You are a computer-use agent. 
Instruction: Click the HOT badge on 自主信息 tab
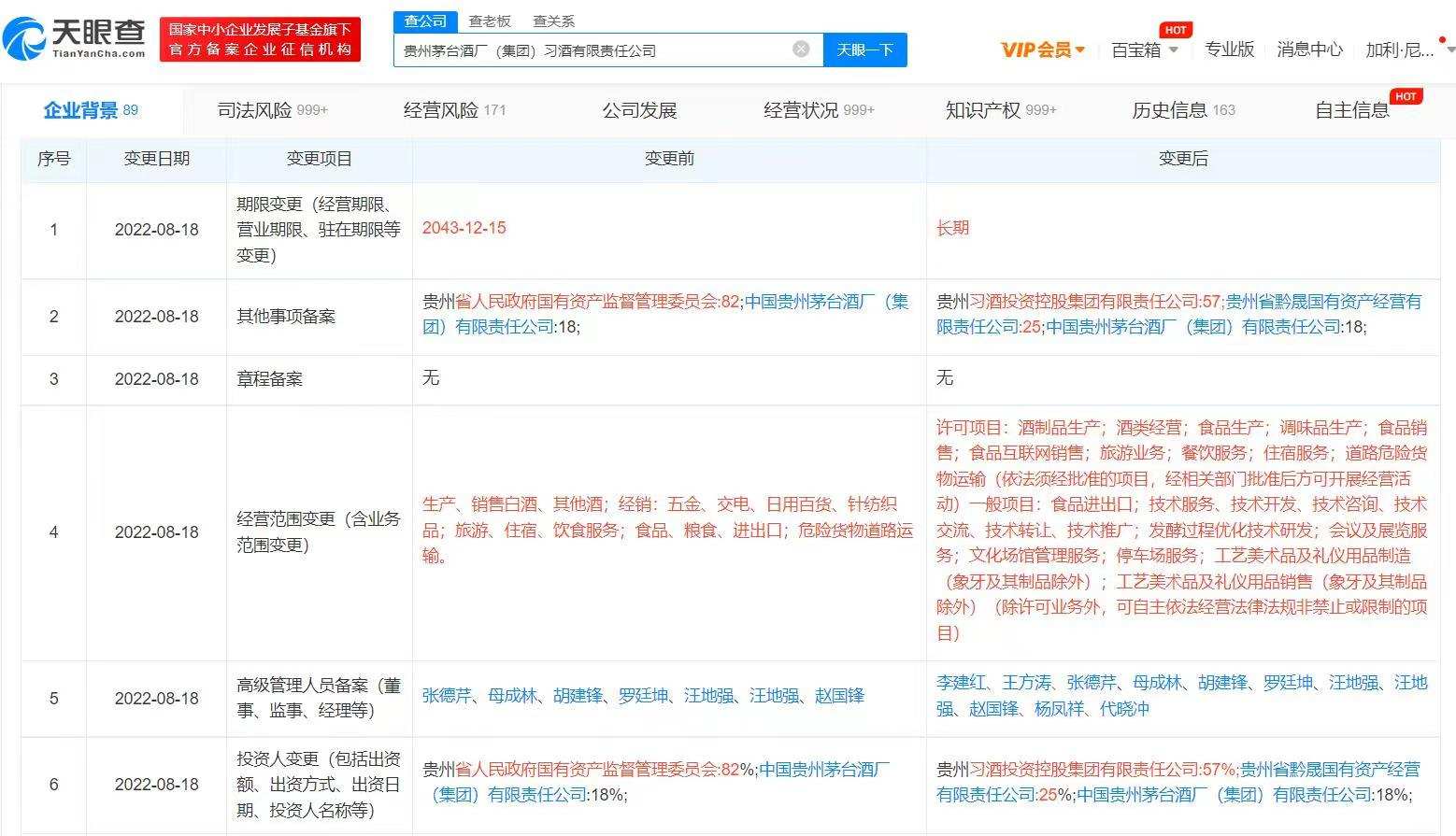tap(1406, 95)
